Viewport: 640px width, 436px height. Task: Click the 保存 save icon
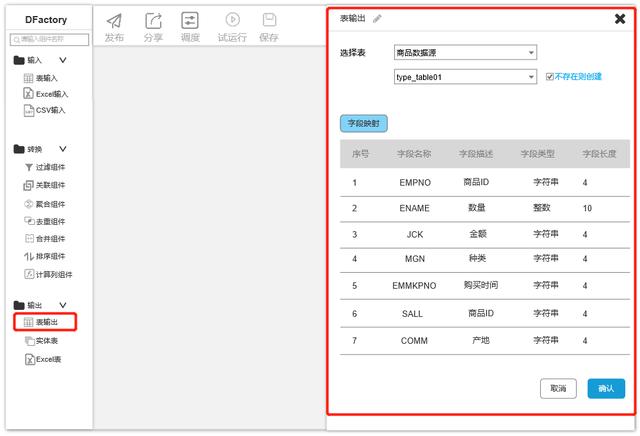click(269, 20)
